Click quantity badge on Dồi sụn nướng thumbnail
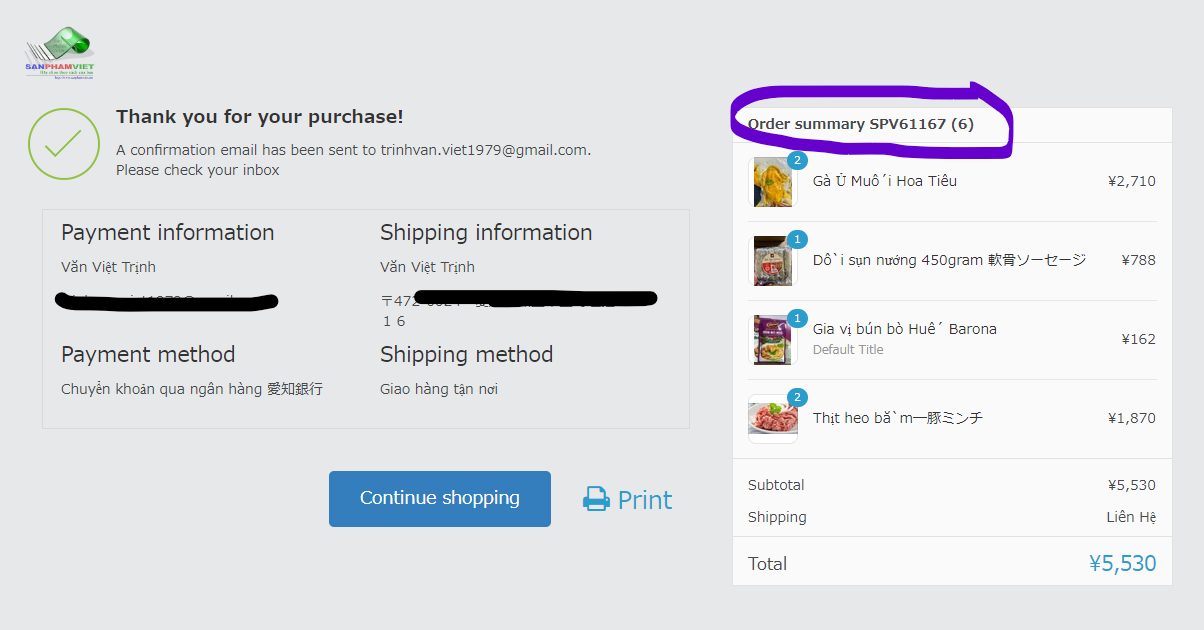Screen dimensions: 1204x630 point(797,239)
